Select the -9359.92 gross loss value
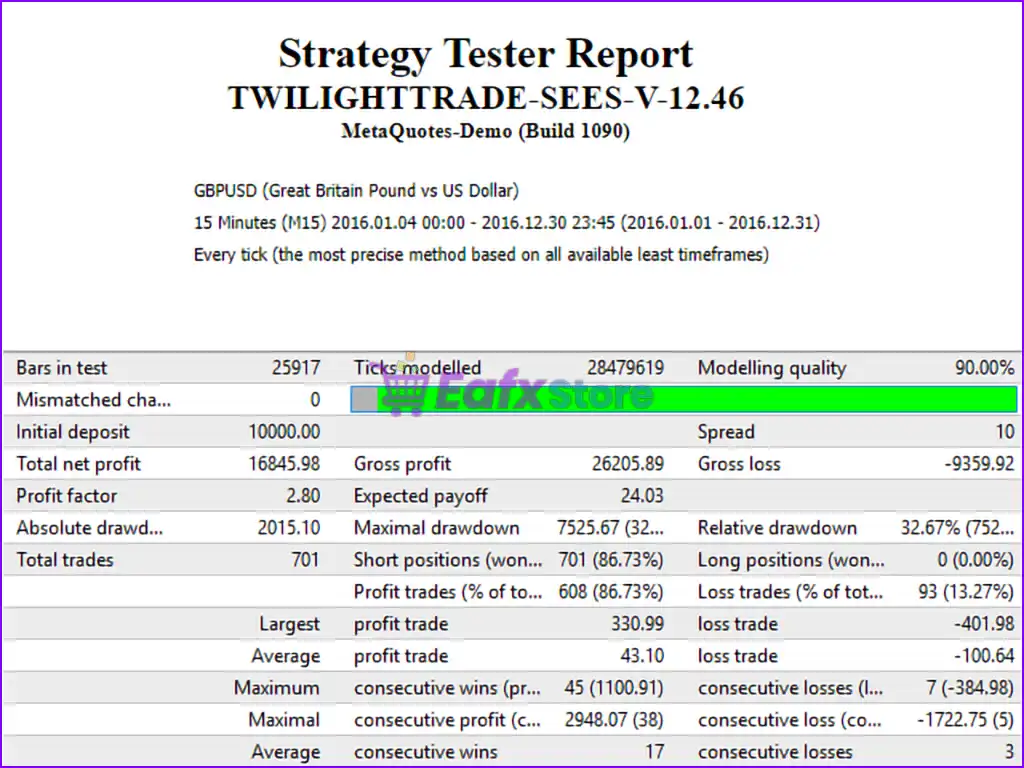Screen dimensions: 1024x768 [x=980, y=464]
